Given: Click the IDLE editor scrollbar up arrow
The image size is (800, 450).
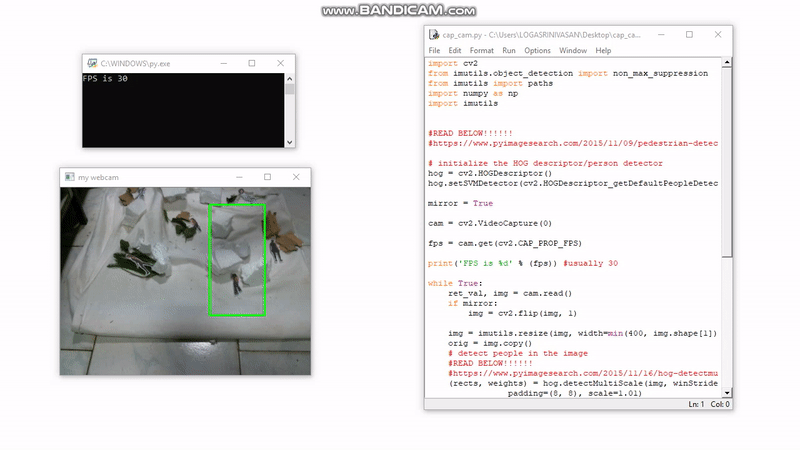Looking at the screenshot, I should [727, 63].
